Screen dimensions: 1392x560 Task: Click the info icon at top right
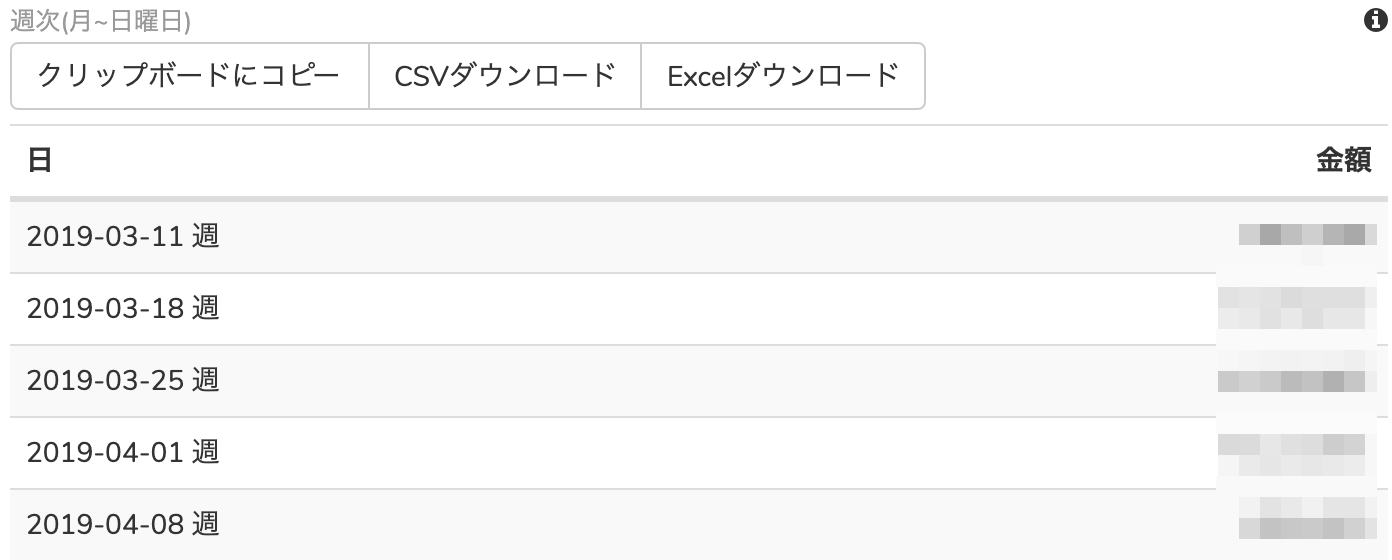1376,21
